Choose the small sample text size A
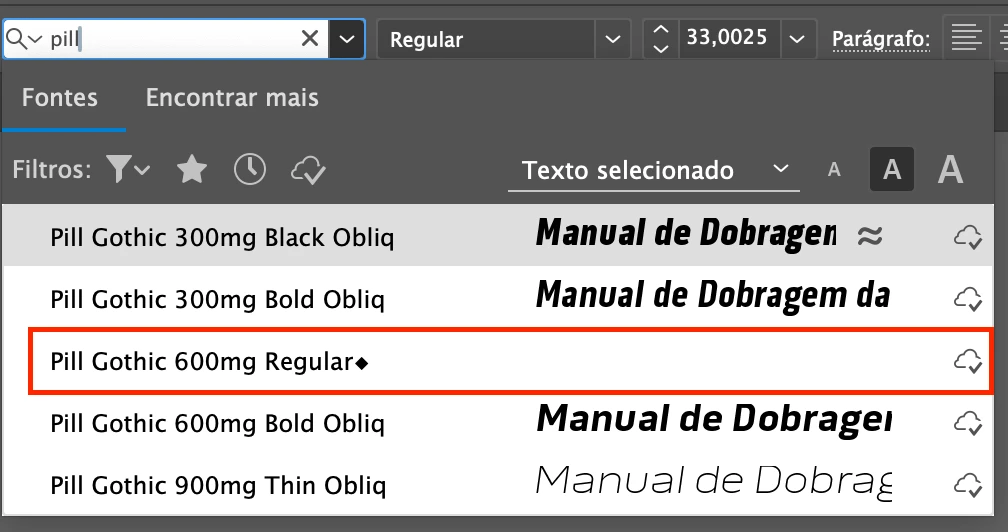The image size is (1008, 532). tap(834, 170)
